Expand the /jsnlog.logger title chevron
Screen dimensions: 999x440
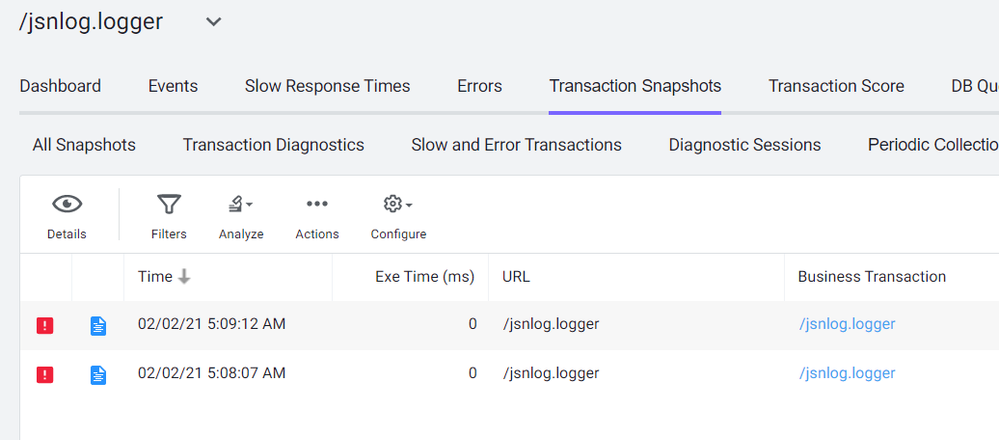tap(213, 22)
